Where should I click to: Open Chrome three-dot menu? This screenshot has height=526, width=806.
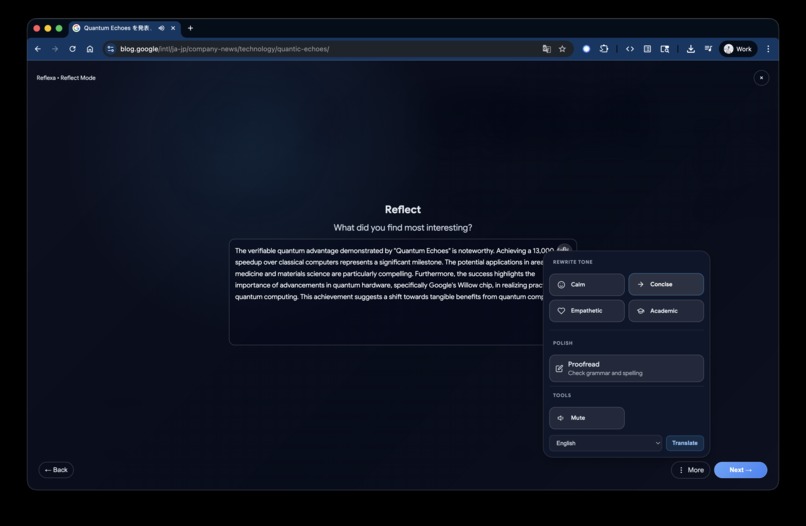[x=768, y=49]
